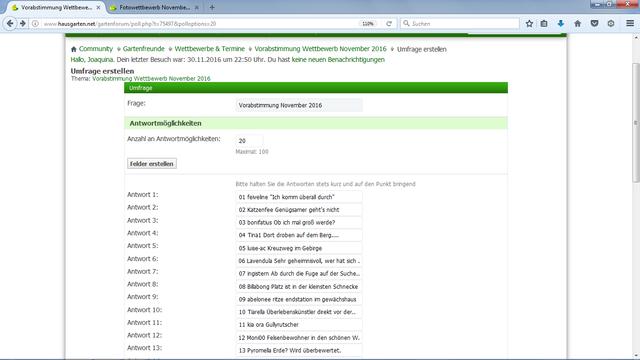Click the Anzahl an Antwortmöglichkeiten label
640x360 pixels.
[x=174, y=139]
